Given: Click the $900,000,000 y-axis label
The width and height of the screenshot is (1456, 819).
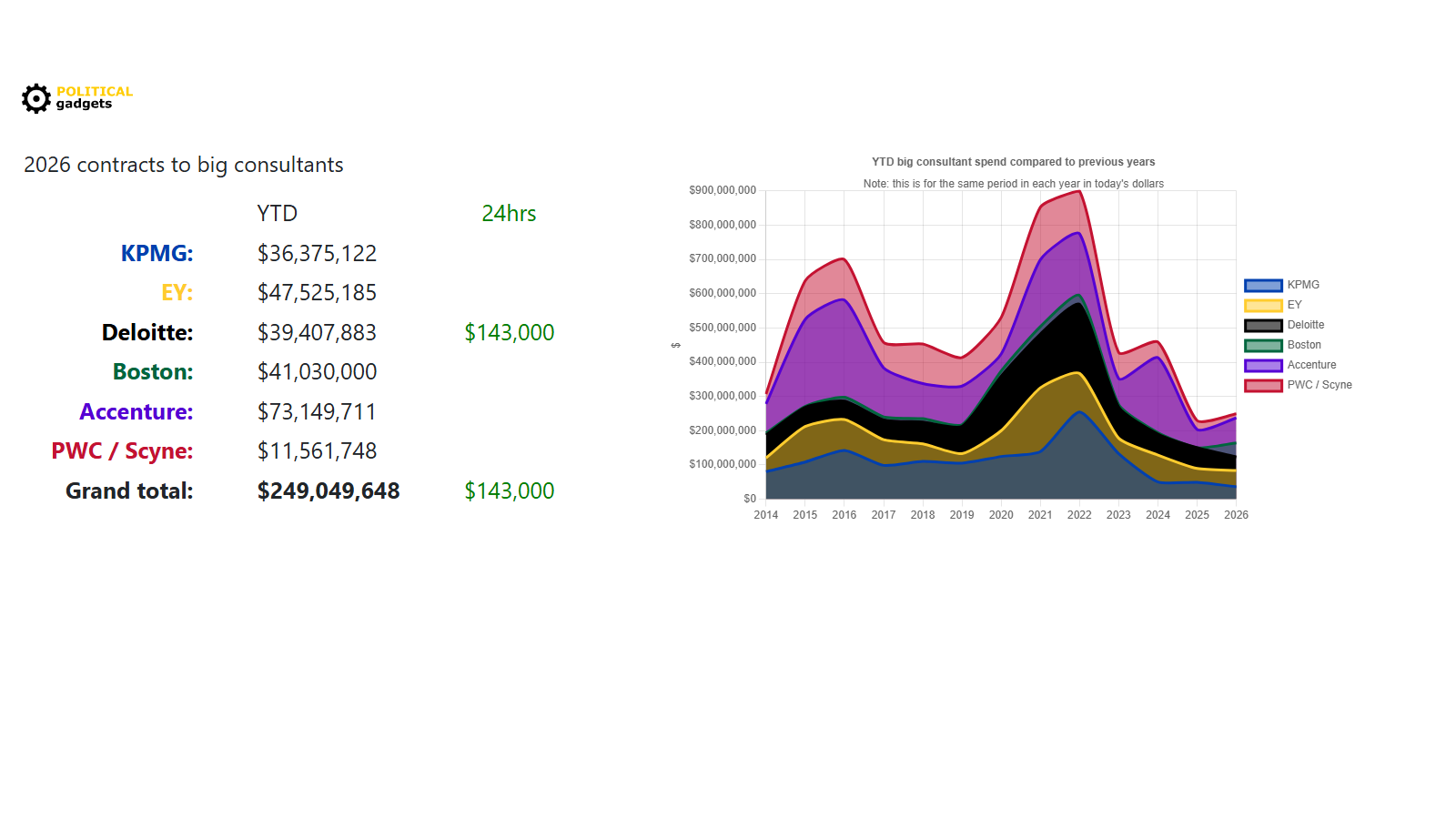Looking at the screenshot, I should (x=723, y=190).
